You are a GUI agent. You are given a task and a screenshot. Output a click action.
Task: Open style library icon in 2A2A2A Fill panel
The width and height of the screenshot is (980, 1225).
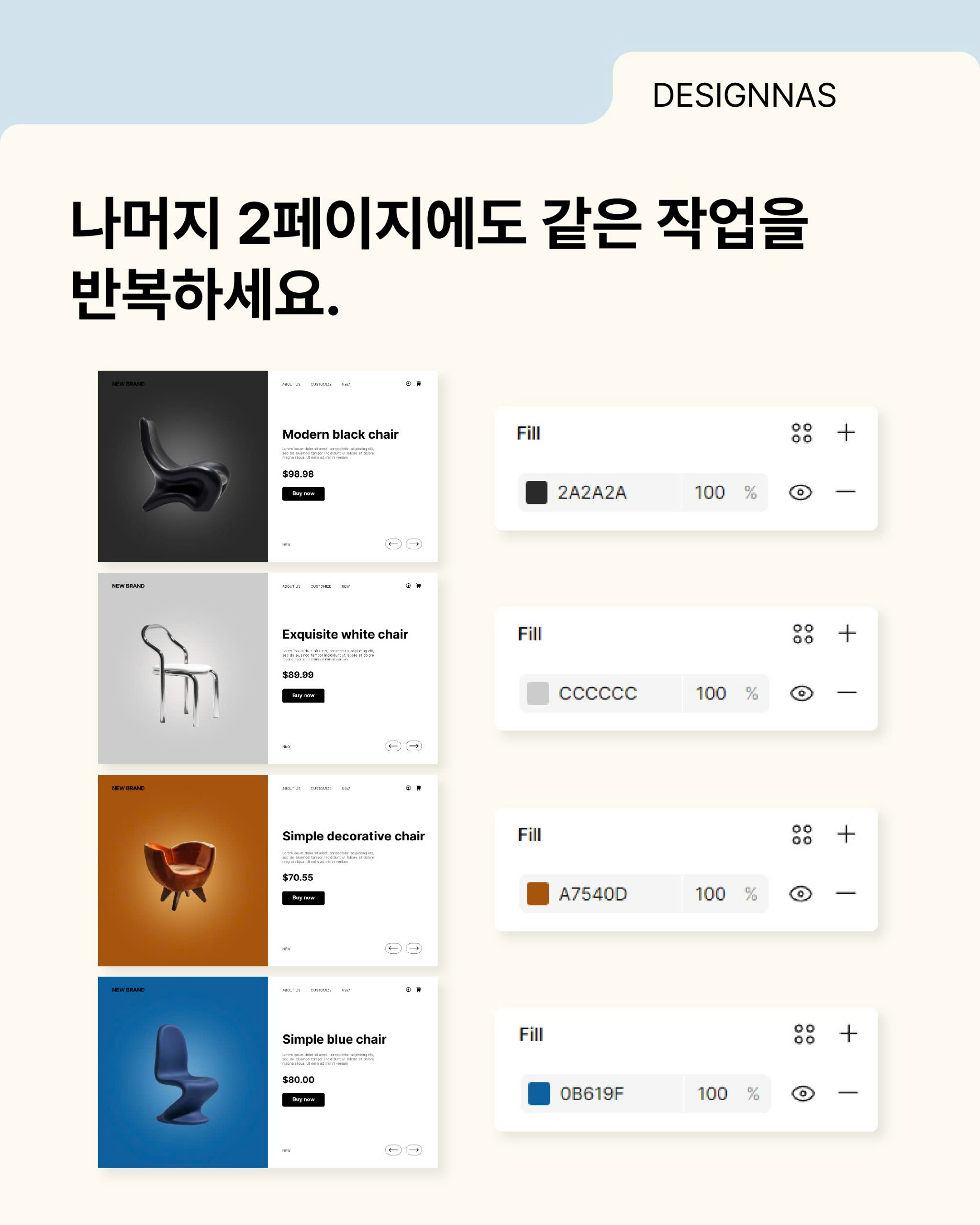tap(802, 433)
